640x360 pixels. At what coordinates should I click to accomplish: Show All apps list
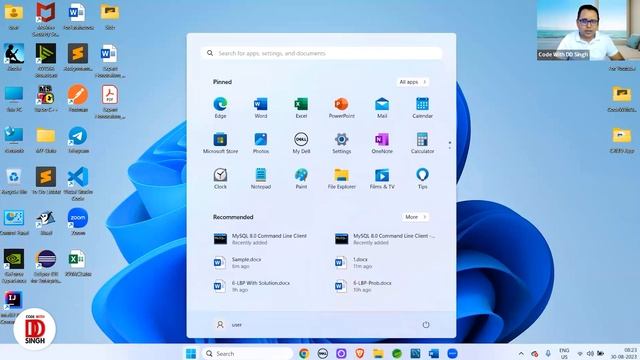point(413,82)
